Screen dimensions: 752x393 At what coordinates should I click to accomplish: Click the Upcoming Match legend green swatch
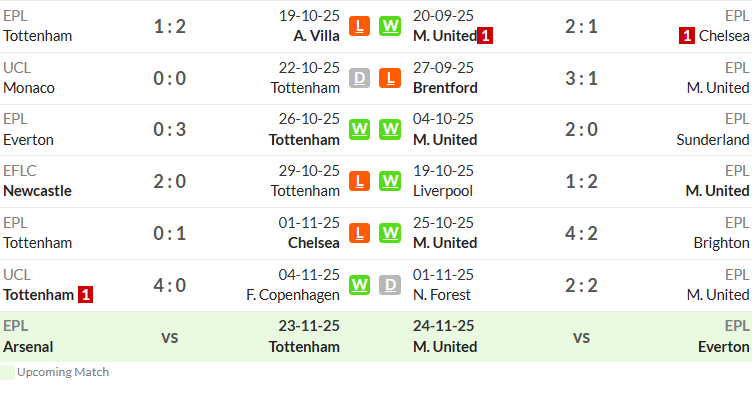(x=7, y=372)
